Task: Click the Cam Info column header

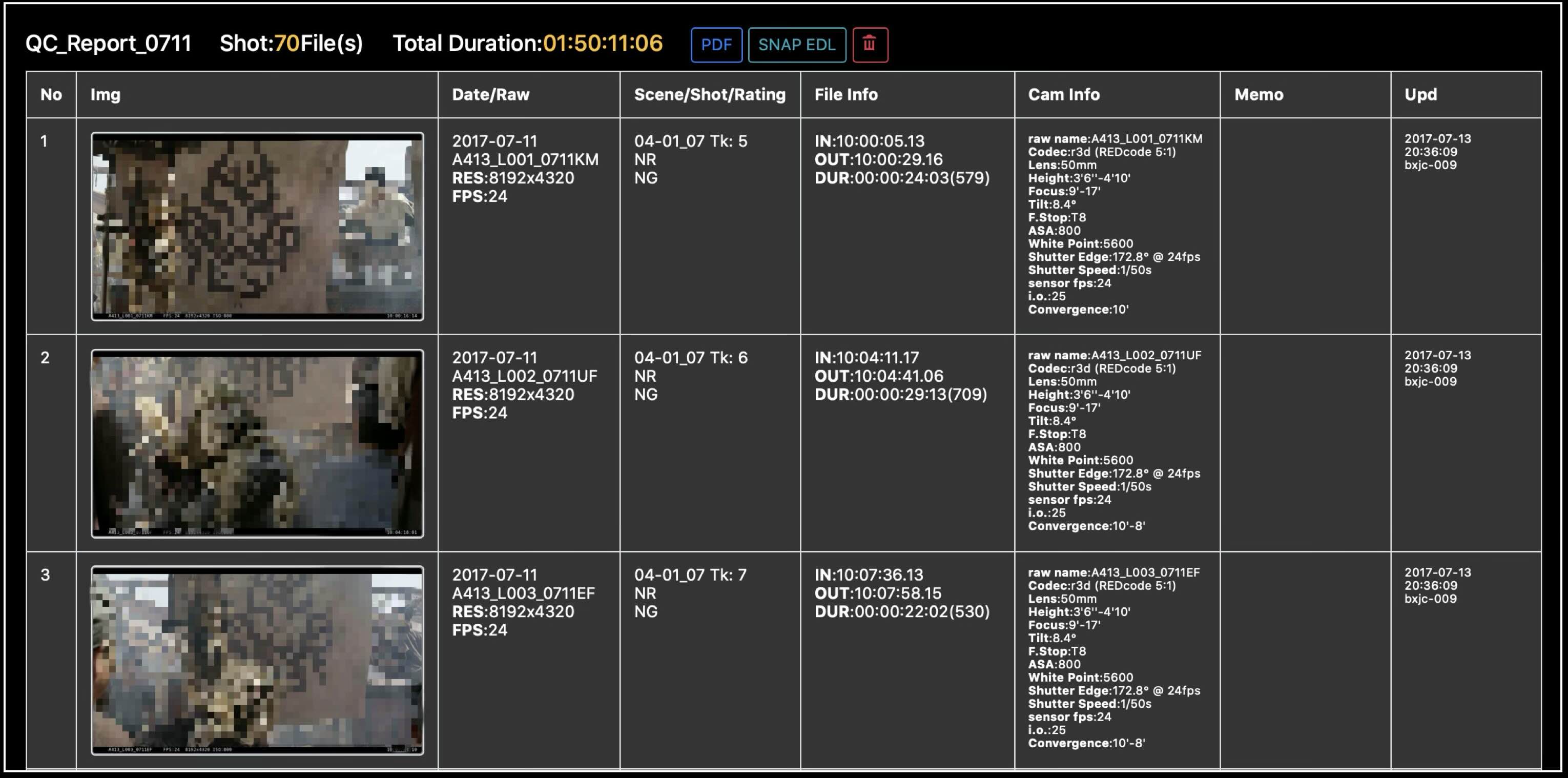Action: click(1063, 94)
